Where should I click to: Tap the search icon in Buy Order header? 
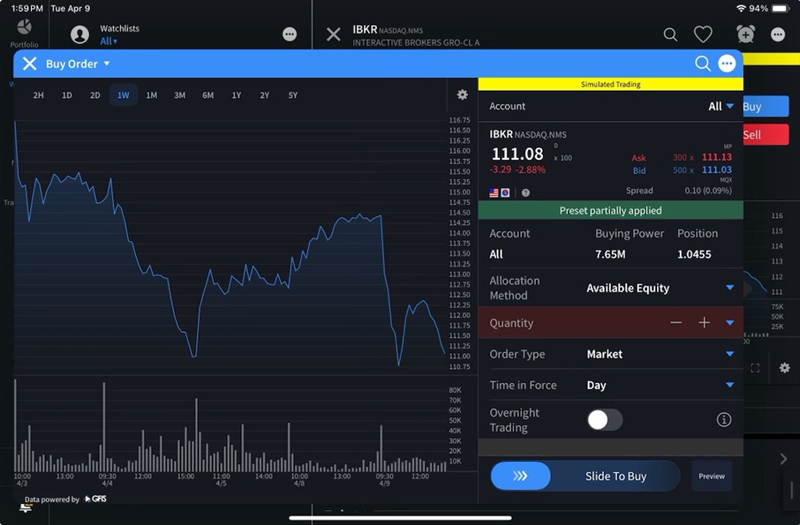point(703,64)
